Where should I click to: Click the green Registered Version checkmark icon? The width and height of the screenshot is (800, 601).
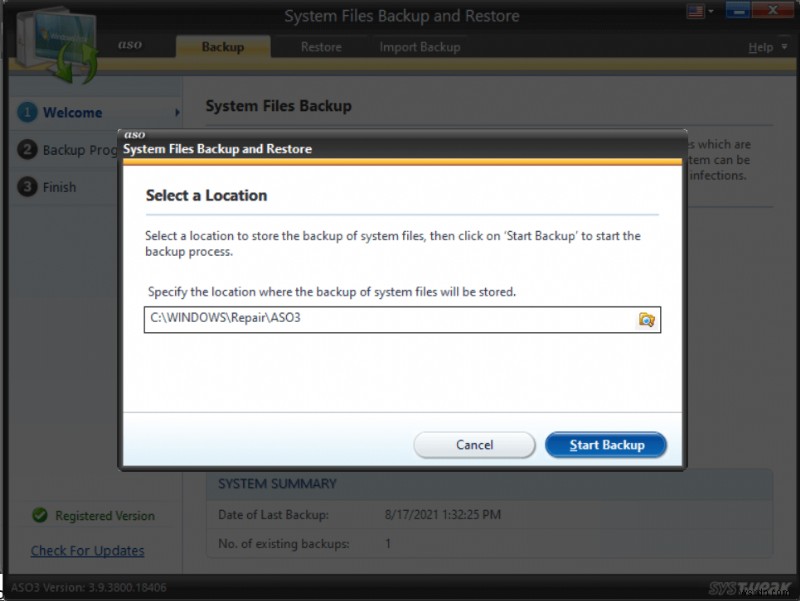(x=40, y=516)
